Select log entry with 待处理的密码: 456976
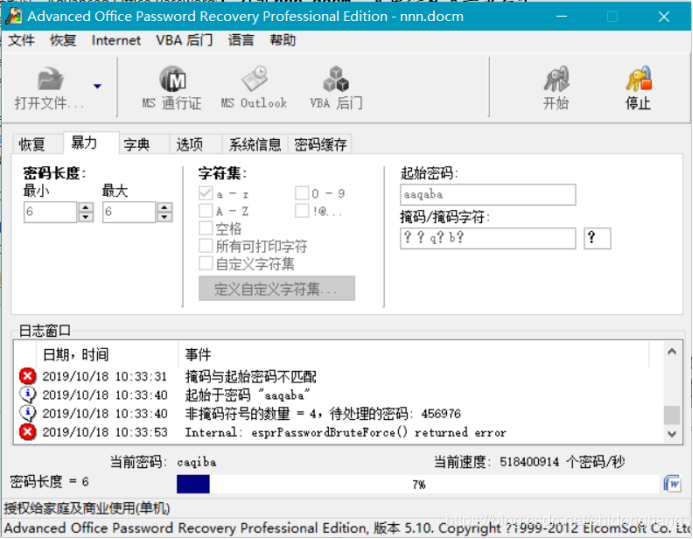 point(338,413)
